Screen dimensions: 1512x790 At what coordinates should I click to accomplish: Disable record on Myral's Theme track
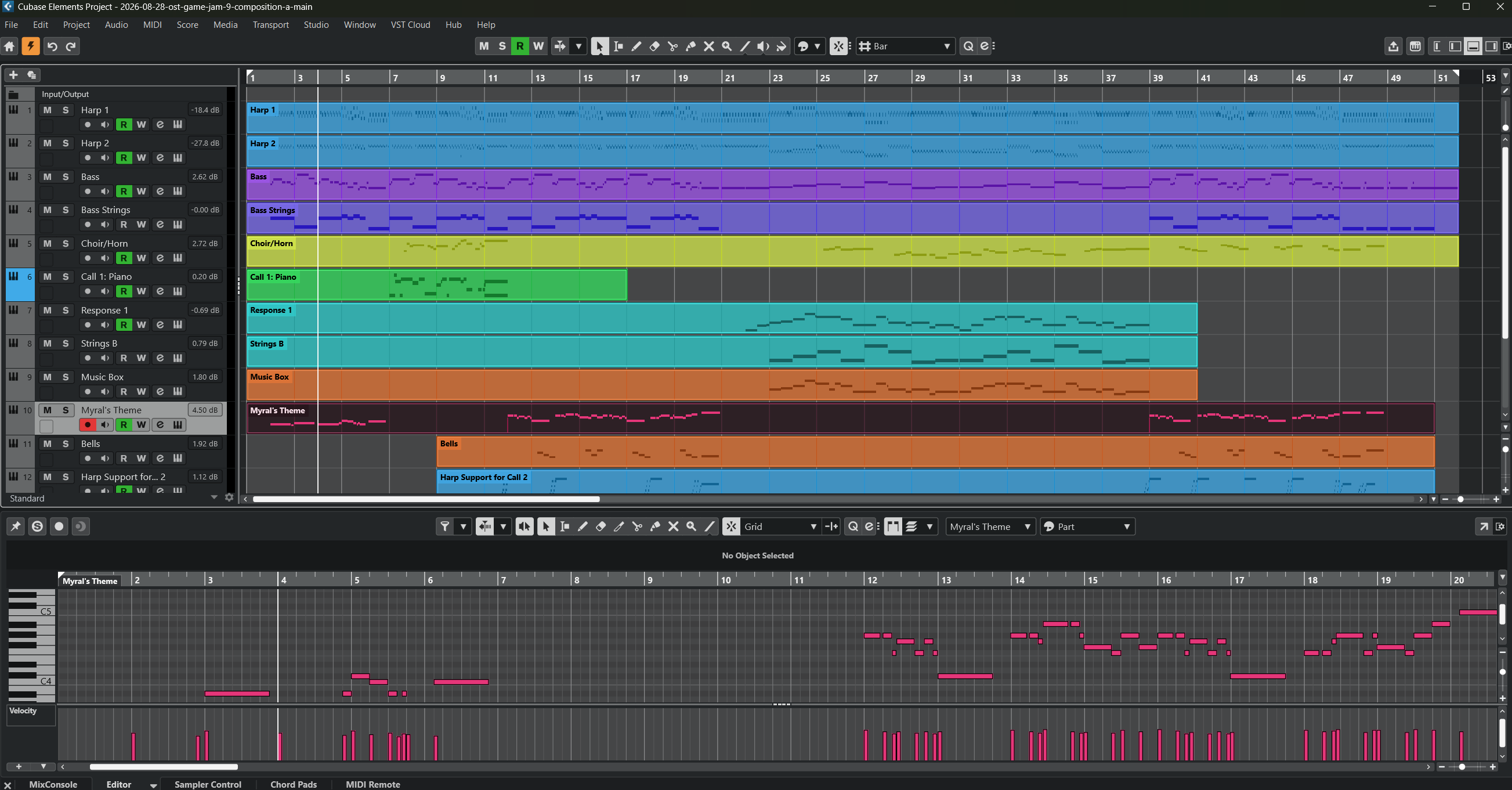click(88, 425)
